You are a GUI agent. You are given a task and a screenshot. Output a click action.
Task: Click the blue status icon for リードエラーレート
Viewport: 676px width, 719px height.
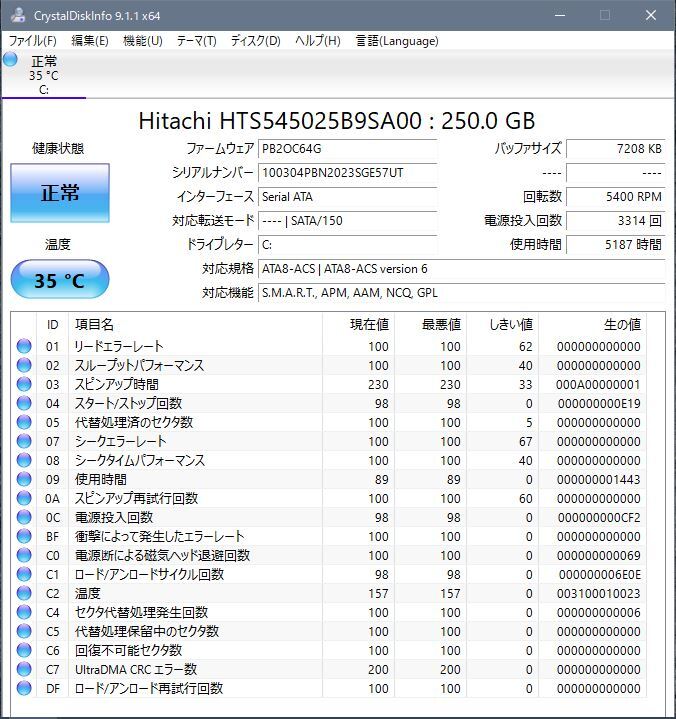tap(24, 347)
